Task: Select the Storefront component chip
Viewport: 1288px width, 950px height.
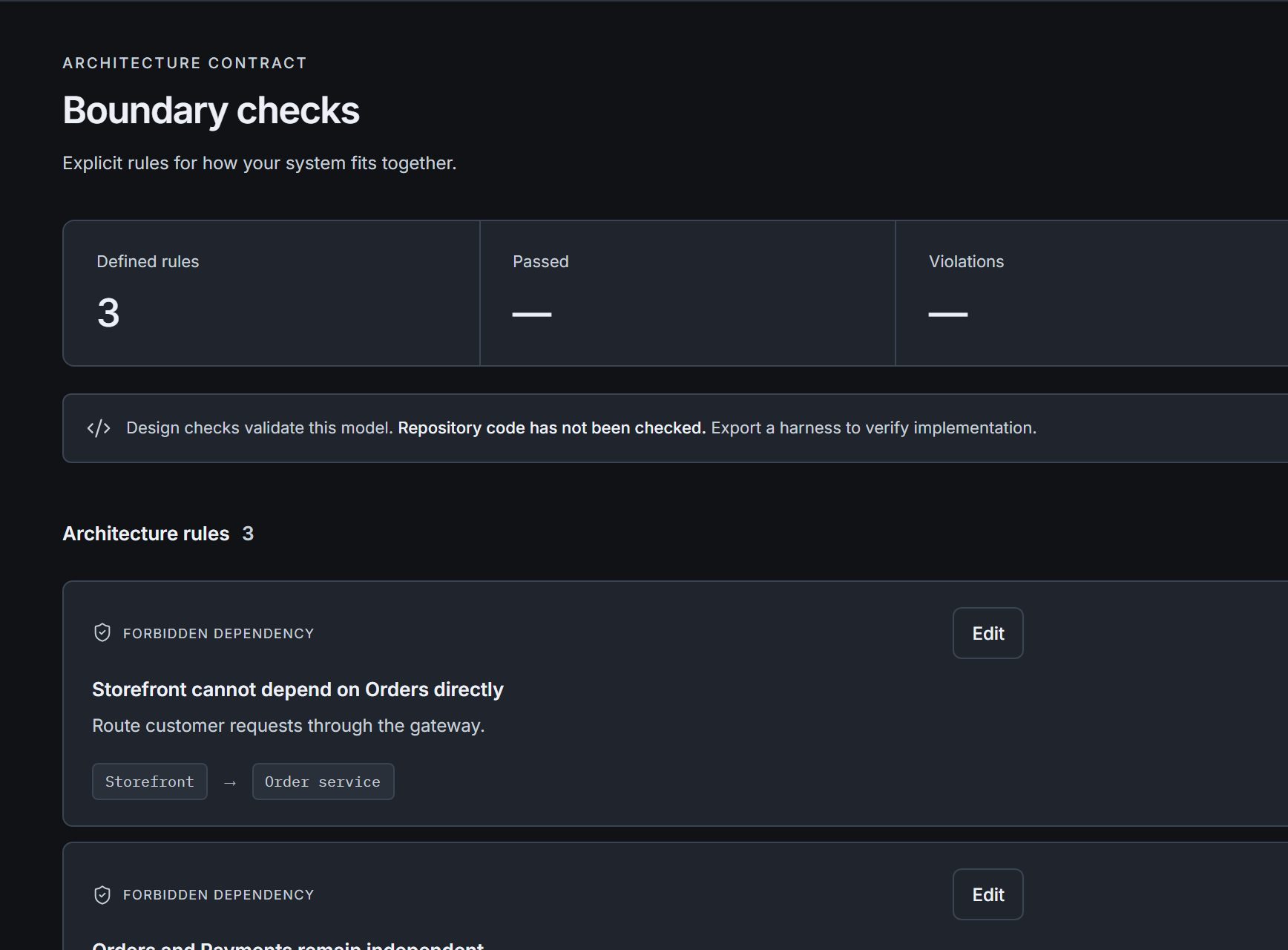Action: pos(150,782)
